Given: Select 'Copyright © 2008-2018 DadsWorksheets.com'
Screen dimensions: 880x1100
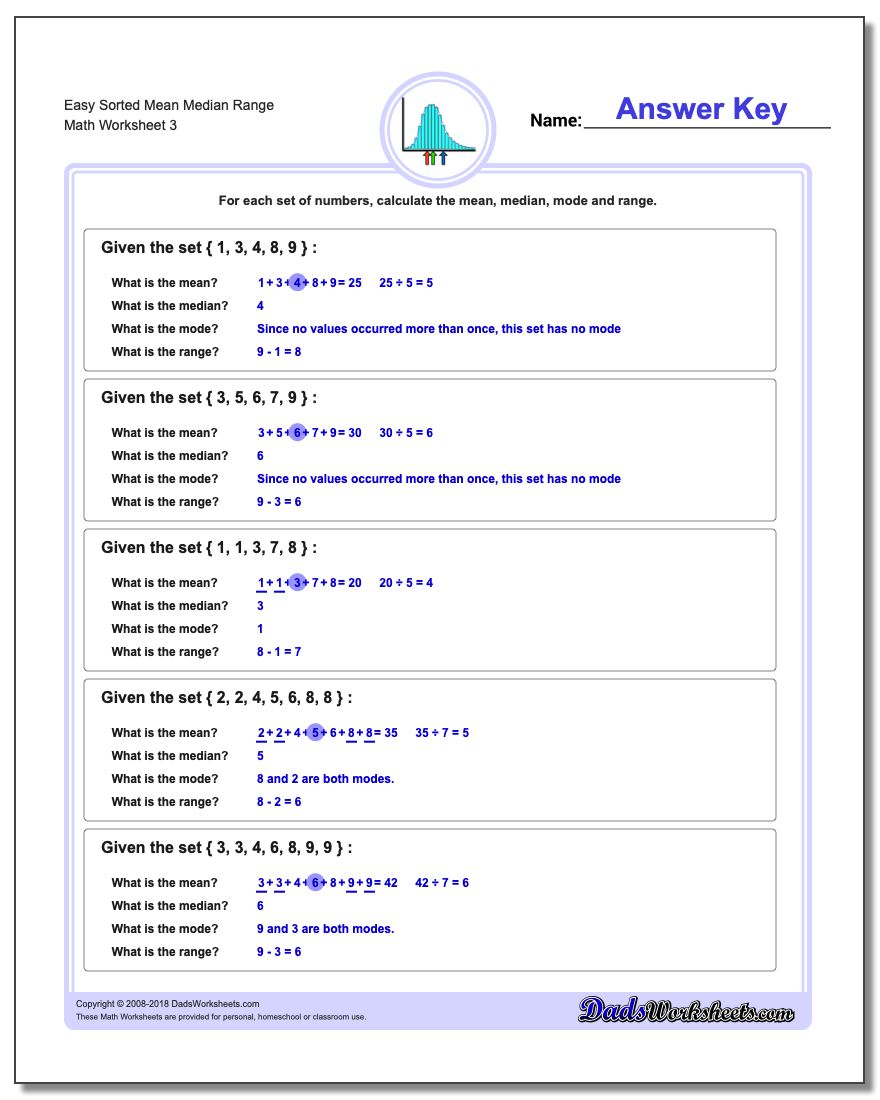Looking at the screenshot, I should (x=168, y=1005).
